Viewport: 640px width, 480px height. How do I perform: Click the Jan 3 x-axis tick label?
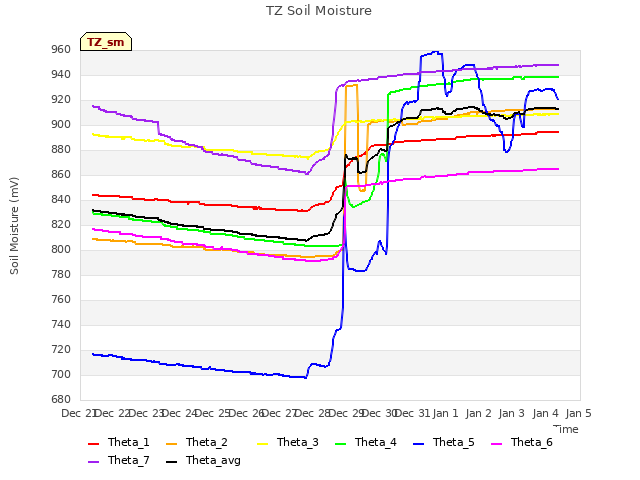click(x=512, y=413)
